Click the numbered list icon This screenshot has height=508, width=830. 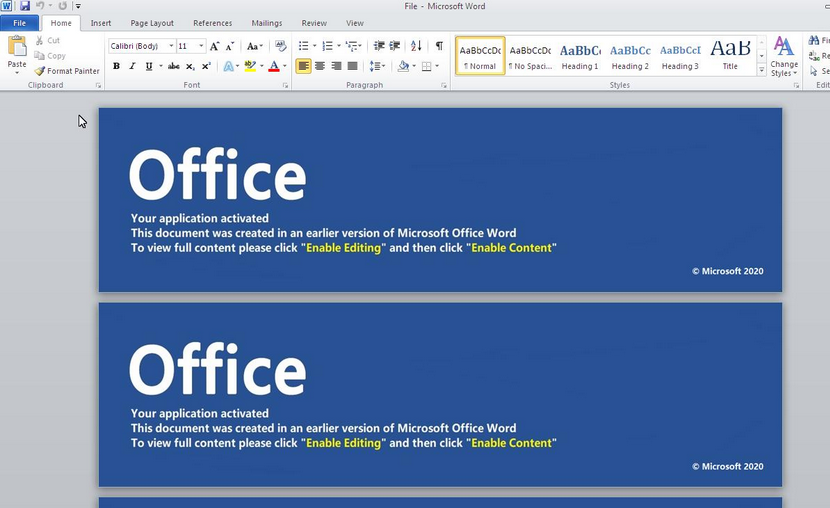pyautogui.click(x=328, y=46)
